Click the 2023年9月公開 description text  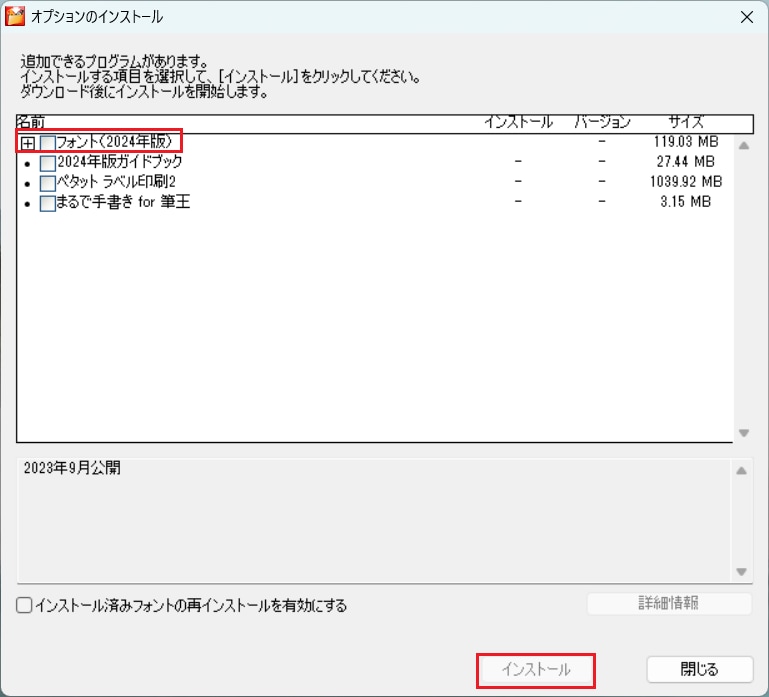point(72,467)
